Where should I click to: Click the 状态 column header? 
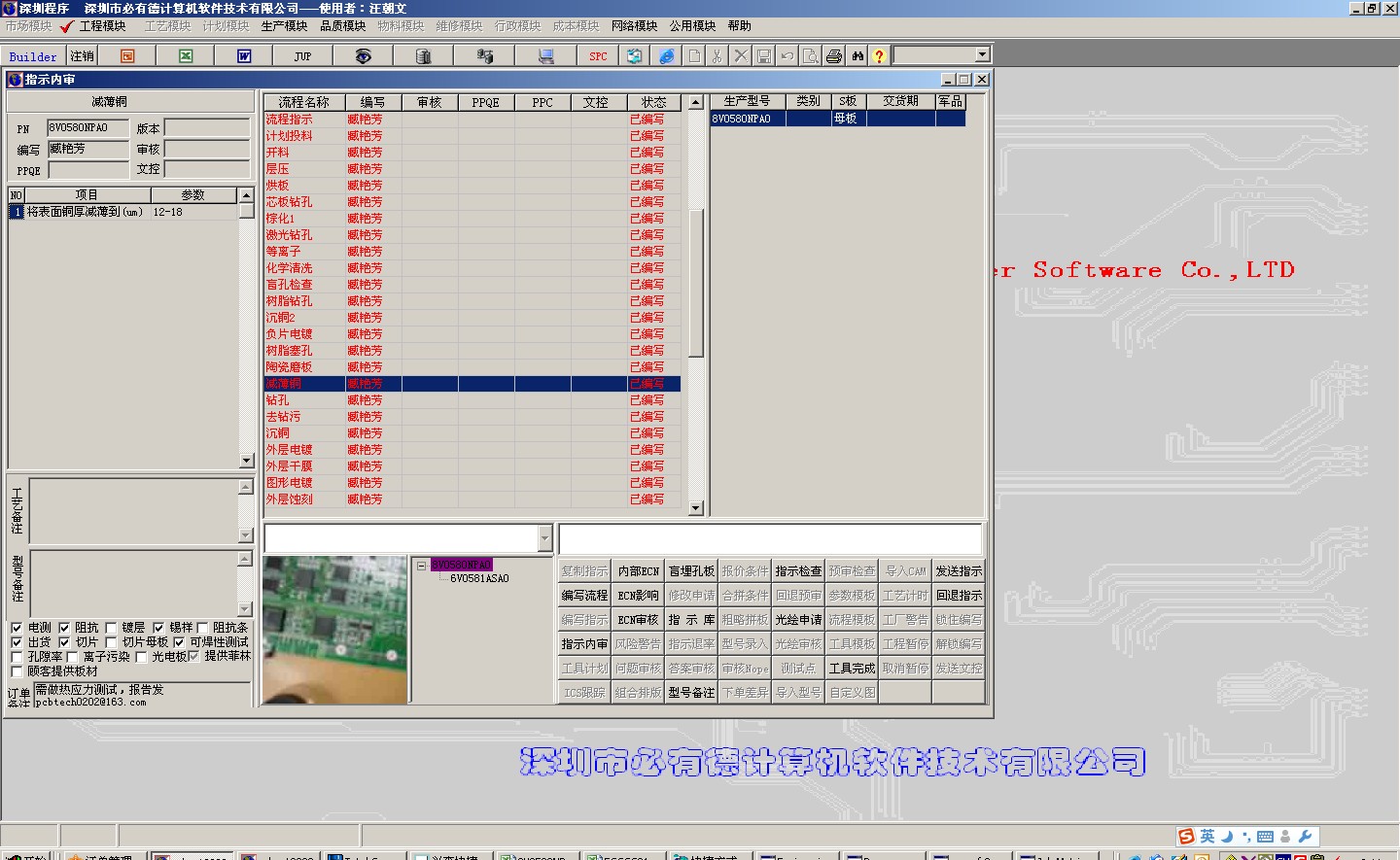tap(653, 102)
